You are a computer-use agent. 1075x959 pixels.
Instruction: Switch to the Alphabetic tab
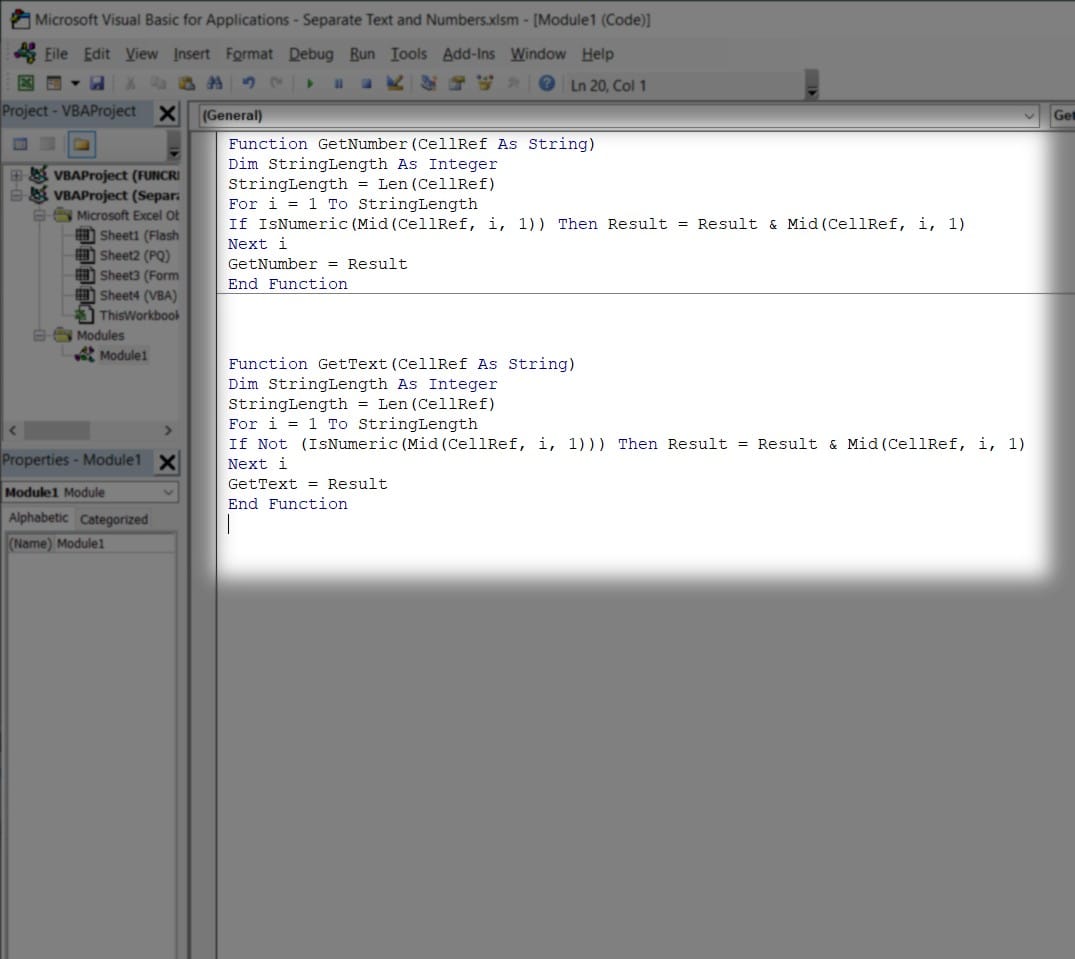coord(38,518)
